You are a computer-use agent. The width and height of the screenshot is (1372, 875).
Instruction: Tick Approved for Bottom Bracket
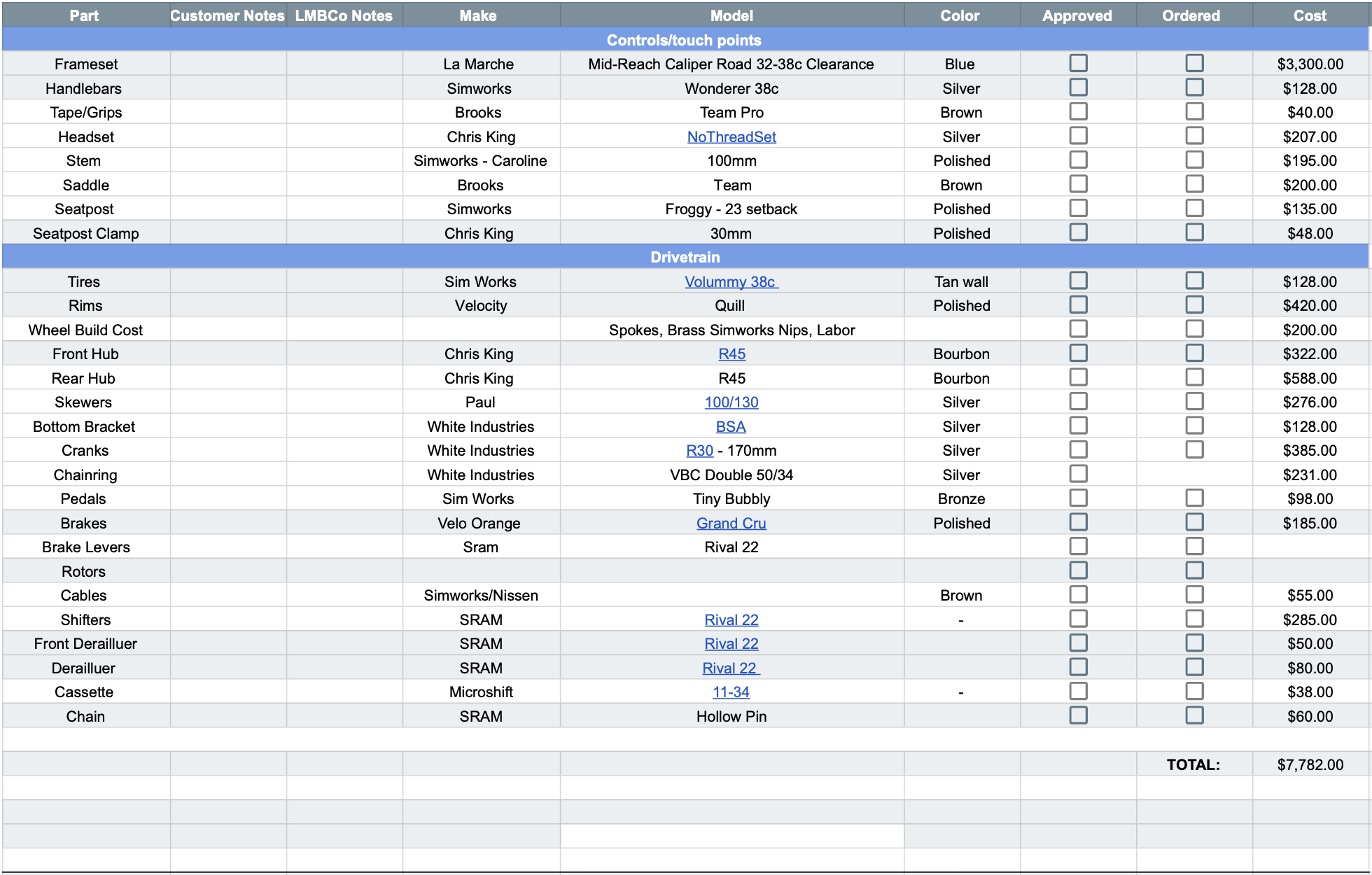click(1078, 426)
